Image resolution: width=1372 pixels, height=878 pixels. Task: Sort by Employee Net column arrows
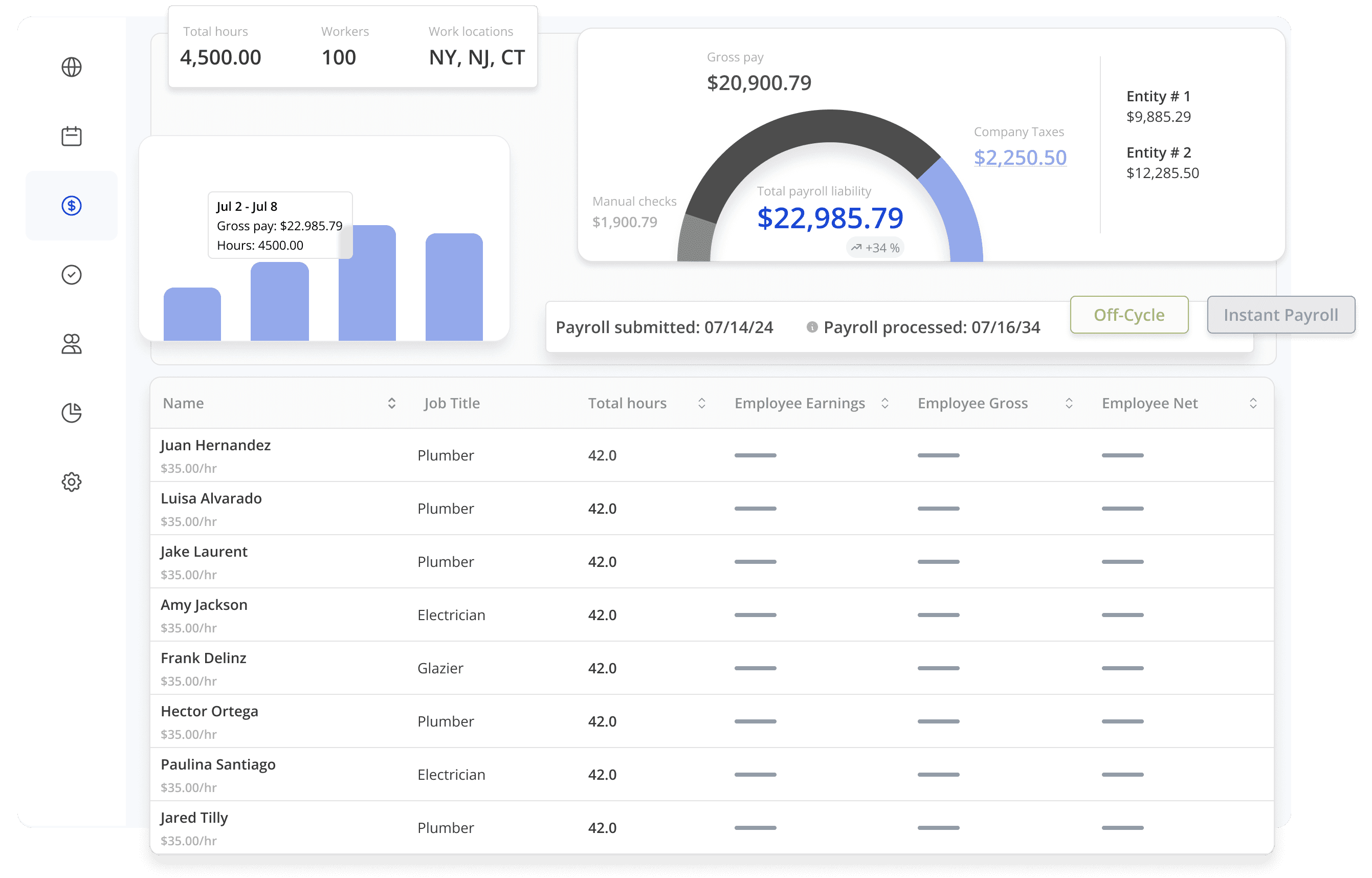click(1253, 404)
